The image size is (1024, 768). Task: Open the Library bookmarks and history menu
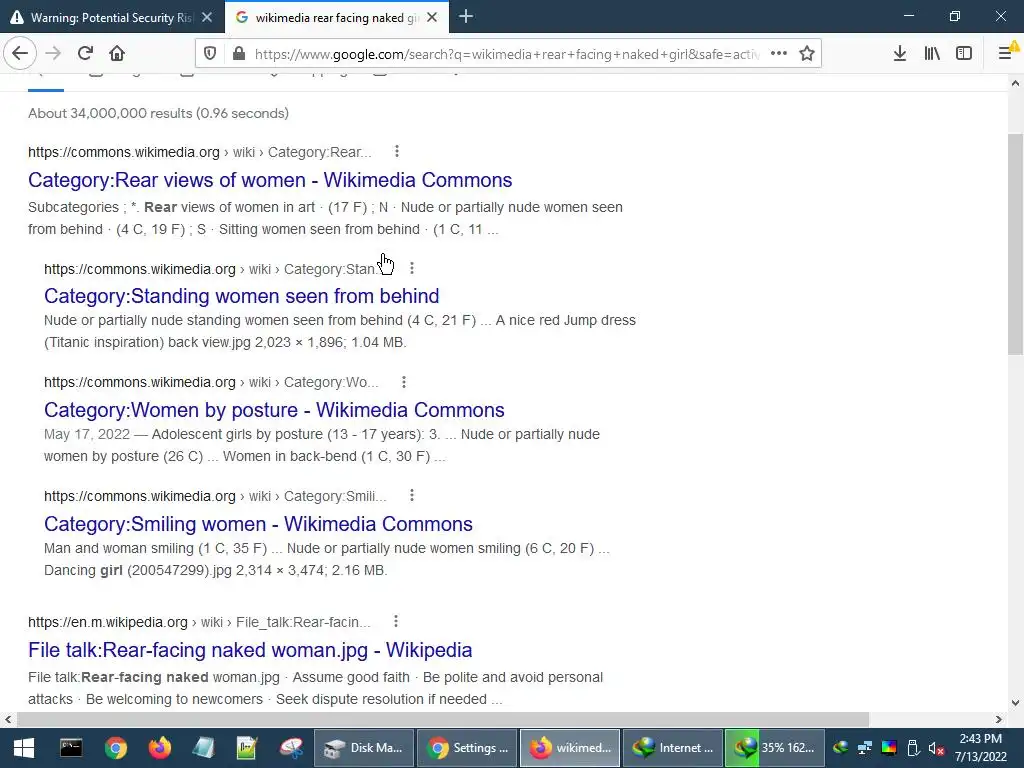click(x=932, y=54)
